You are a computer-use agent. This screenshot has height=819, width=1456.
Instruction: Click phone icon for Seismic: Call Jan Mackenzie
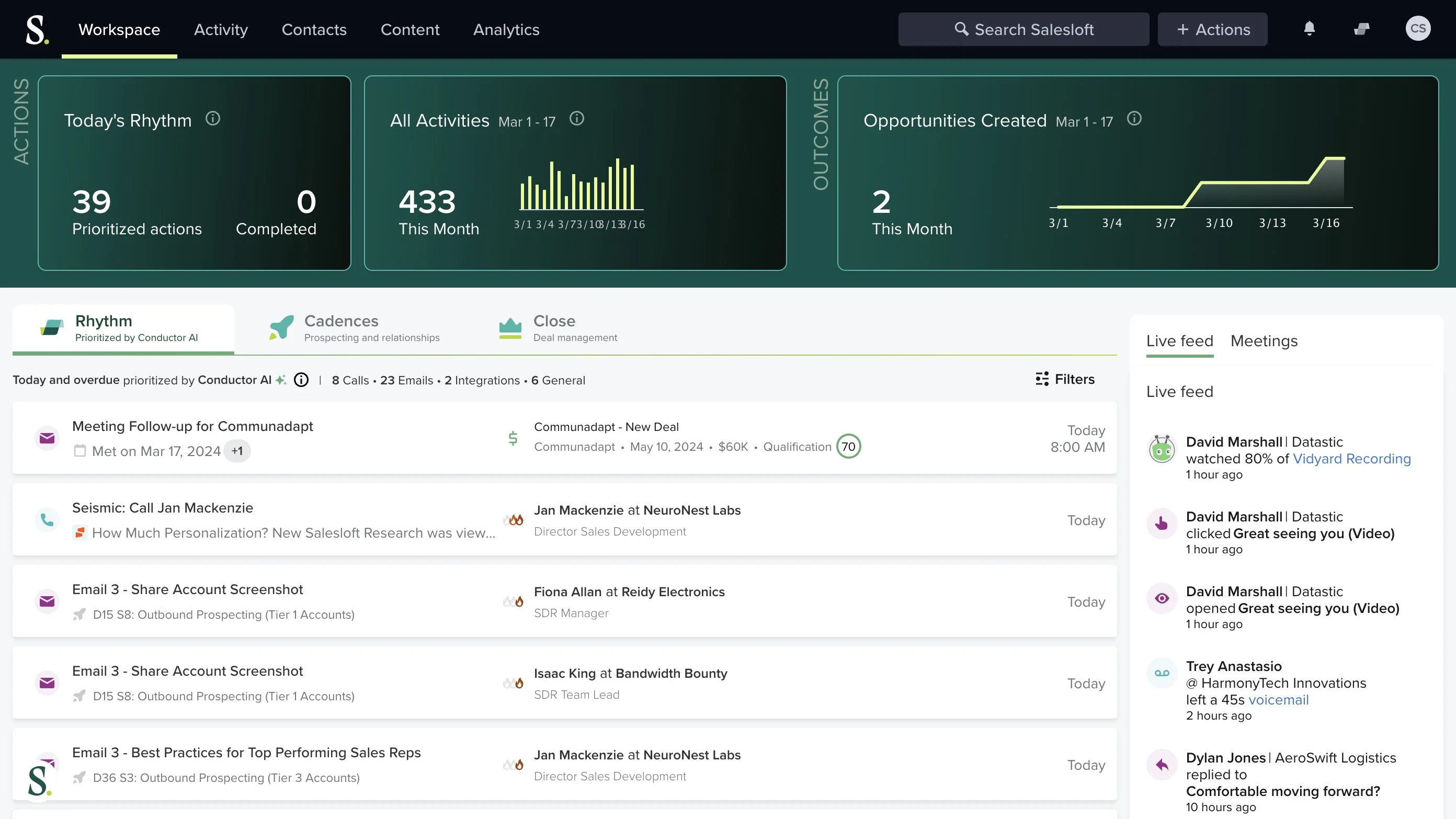(x=47, y=520)
